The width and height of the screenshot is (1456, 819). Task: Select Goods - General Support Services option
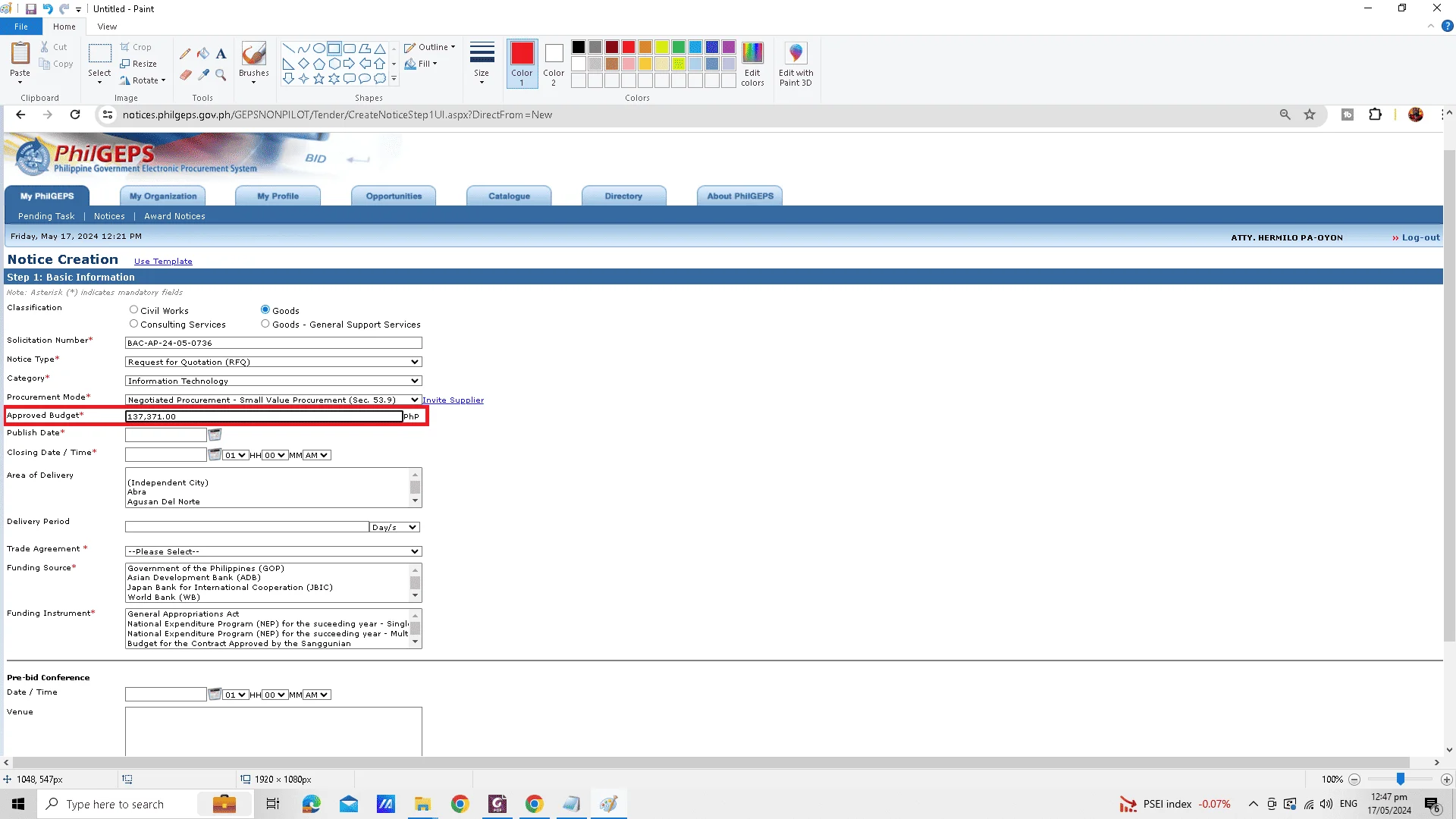[265, 324]
